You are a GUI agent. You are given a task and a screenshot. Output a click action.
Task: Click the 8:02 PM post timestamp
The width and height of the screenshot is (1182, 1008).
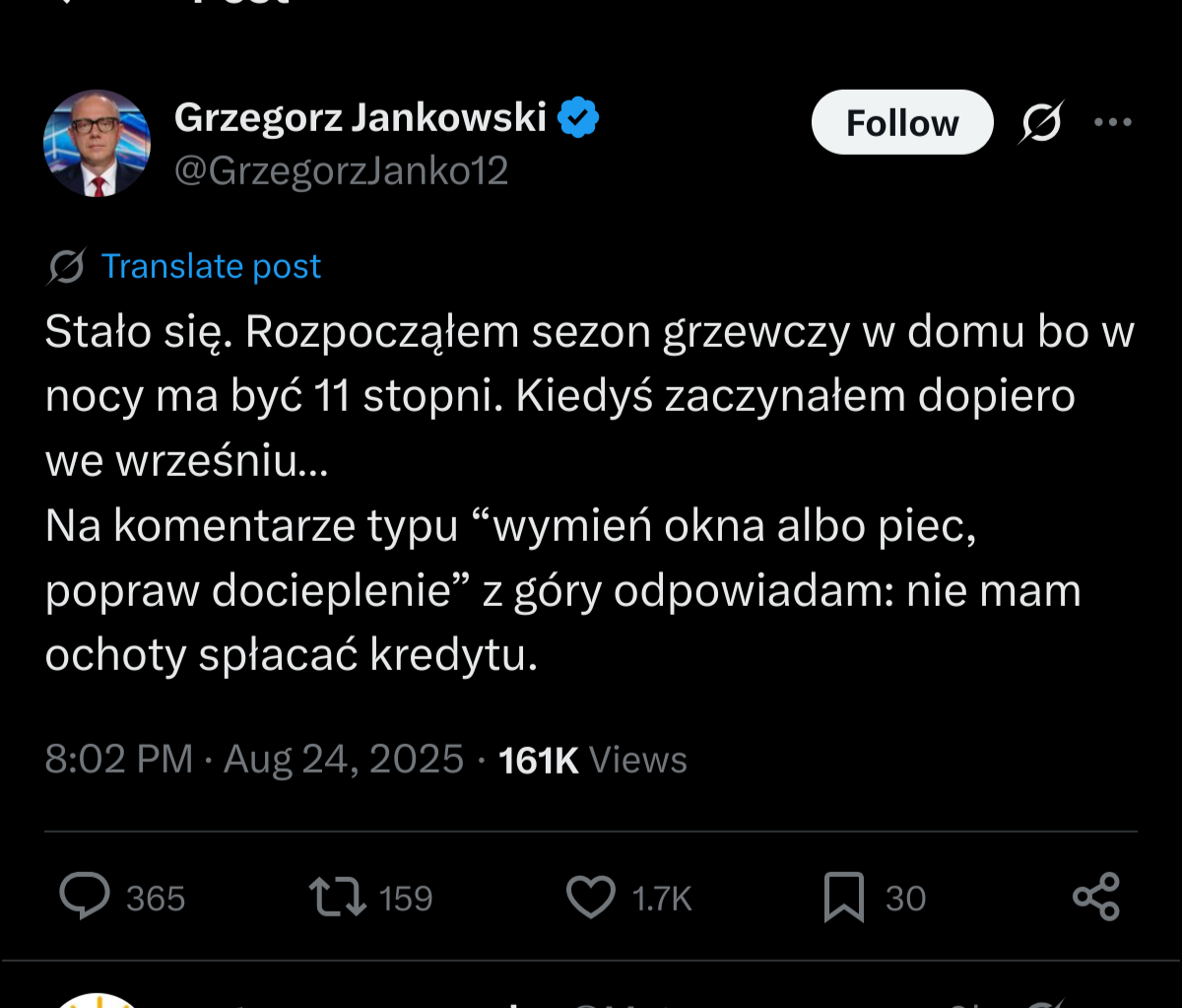point(118,760)
